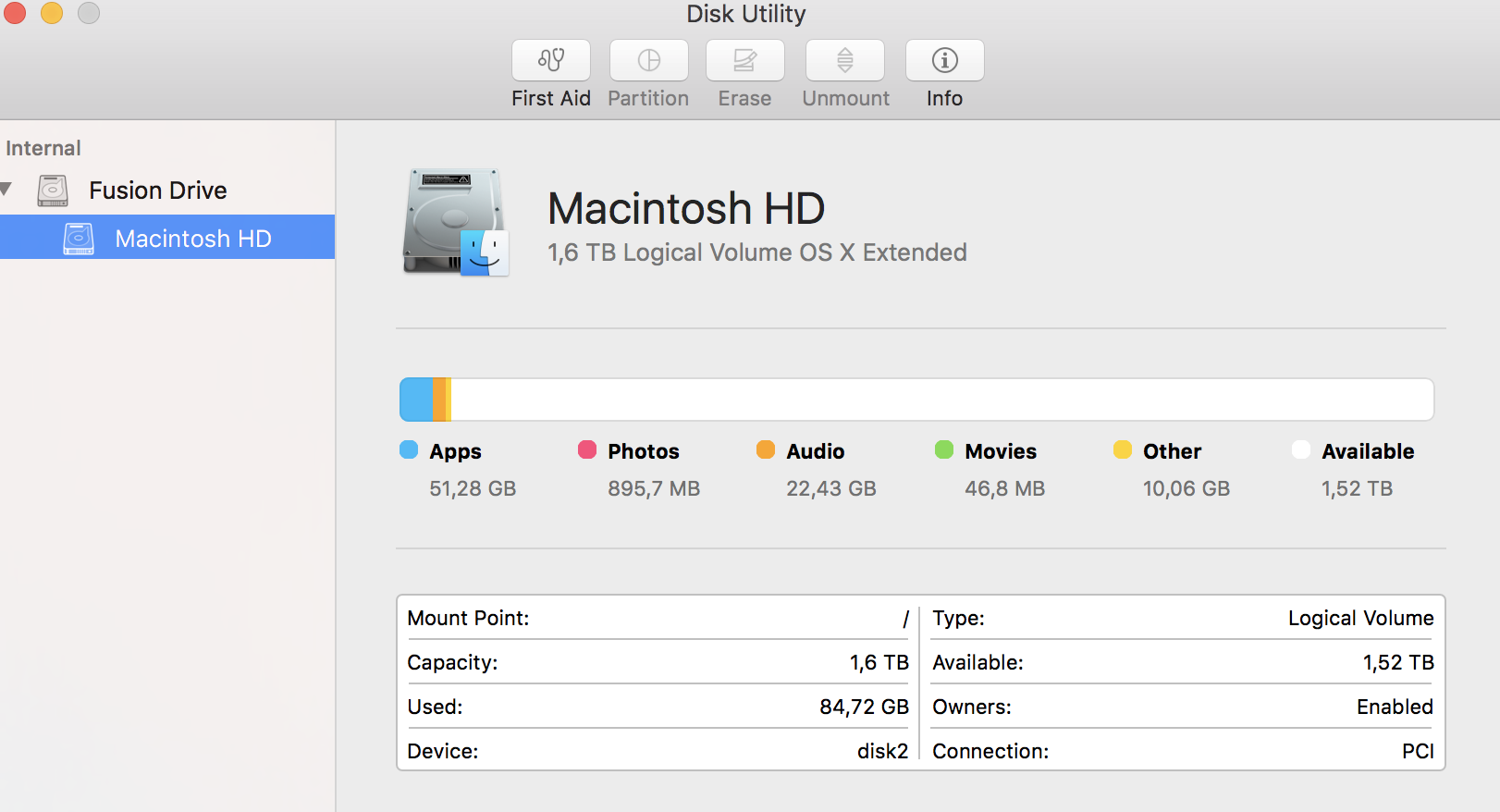
Task: Click the '84,72 GB' used value
Action: tap(865, 707)
